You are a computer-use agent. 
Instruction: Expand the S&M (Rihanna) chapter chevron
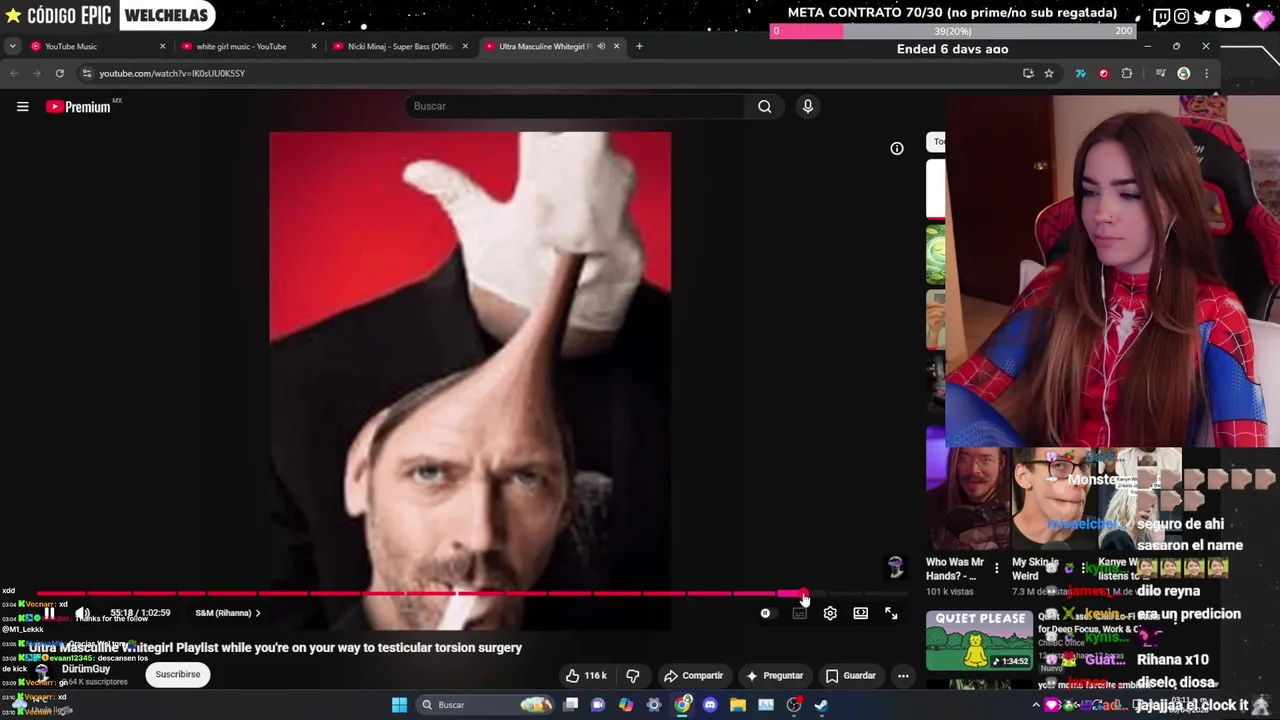click(x=258, y=613)
